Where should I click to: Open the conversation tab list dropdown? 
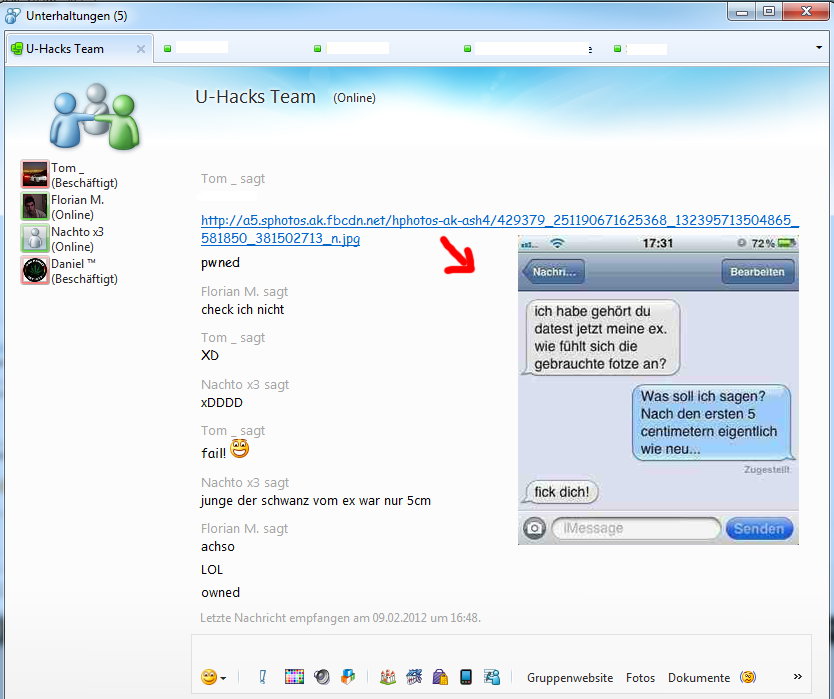pos(819,48)
